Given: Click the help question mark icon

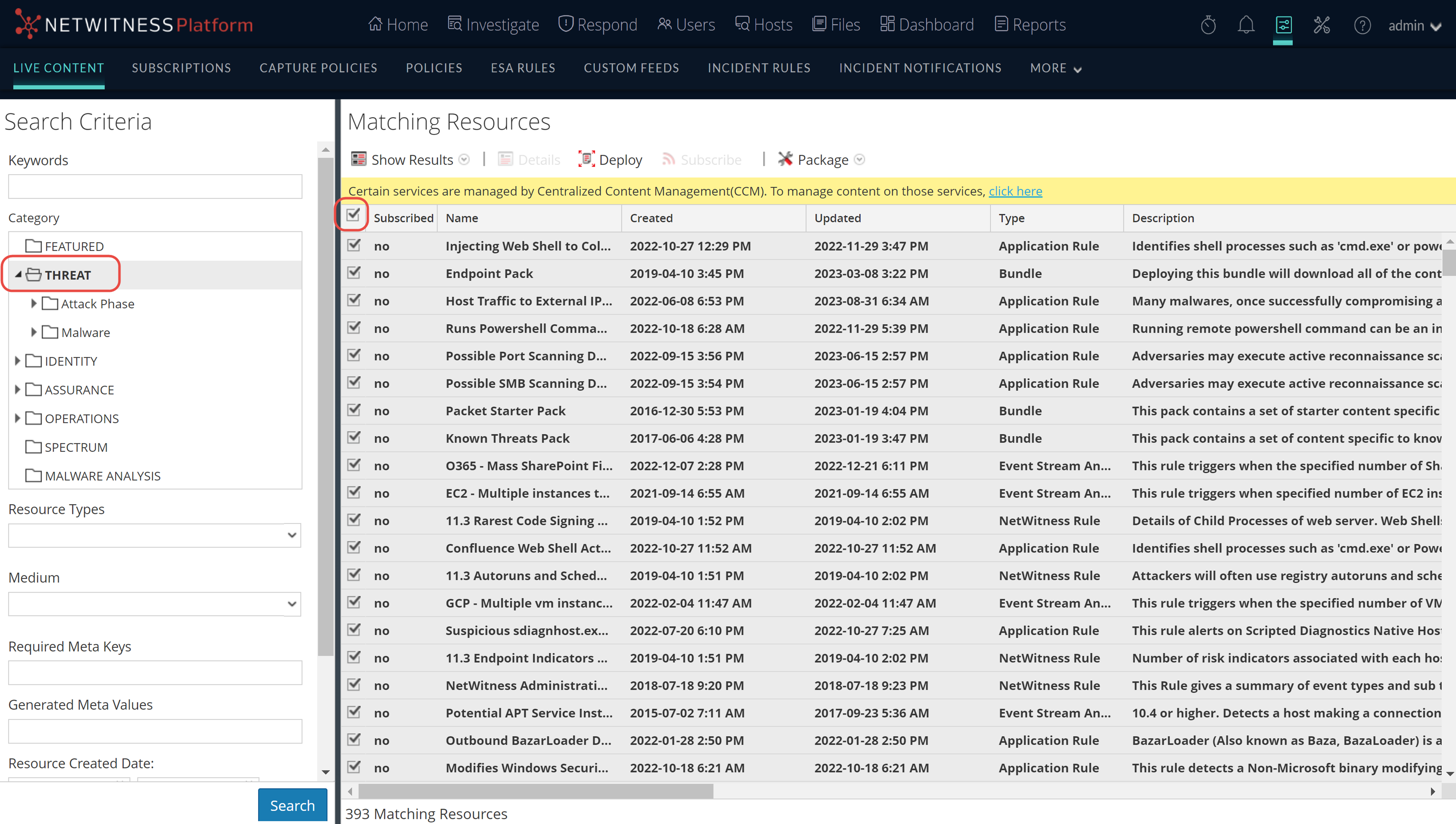Looking at the screenshot, I should coord(1362,25).
